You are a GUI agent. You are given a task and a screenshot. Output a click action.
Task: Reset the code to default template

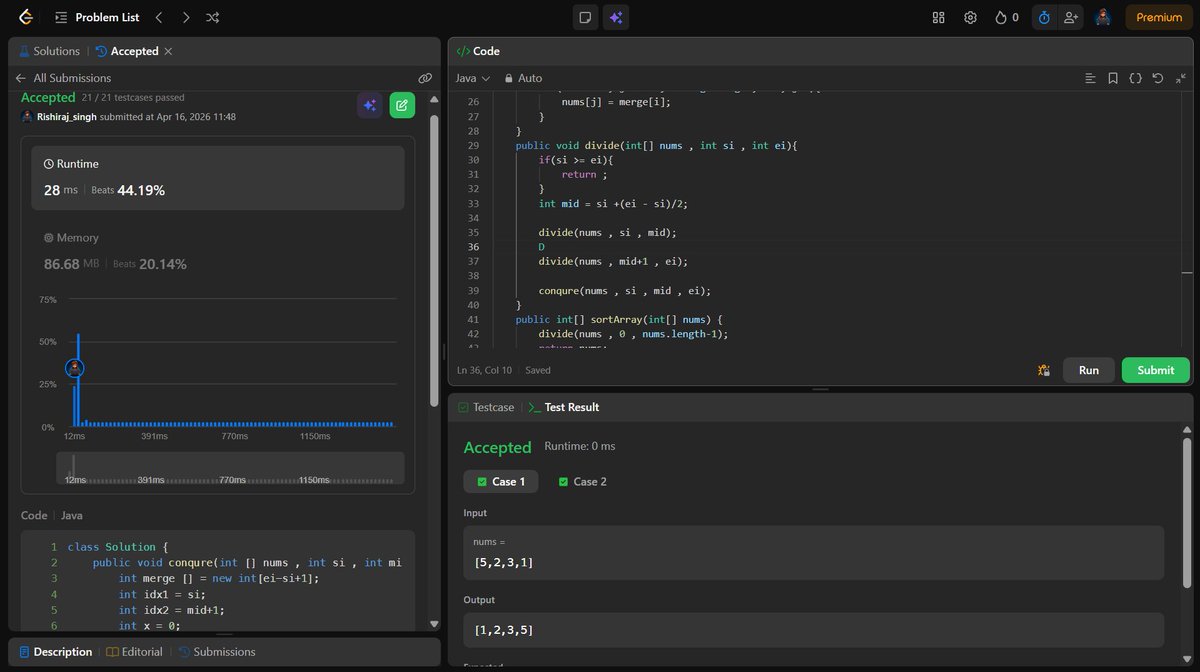tap(1158, 77)
